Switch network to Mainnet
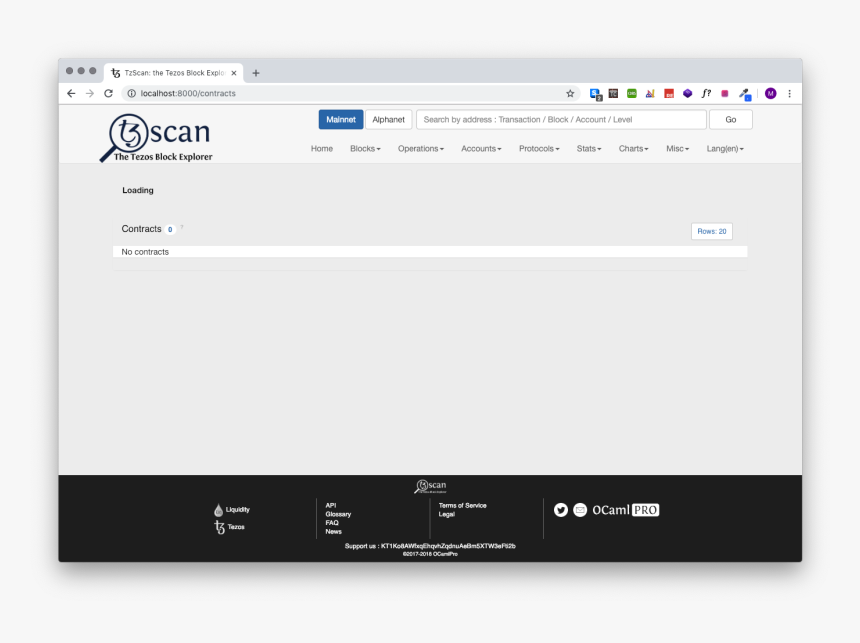The height and width of the screenshot is (643, 860). [341, 120]
